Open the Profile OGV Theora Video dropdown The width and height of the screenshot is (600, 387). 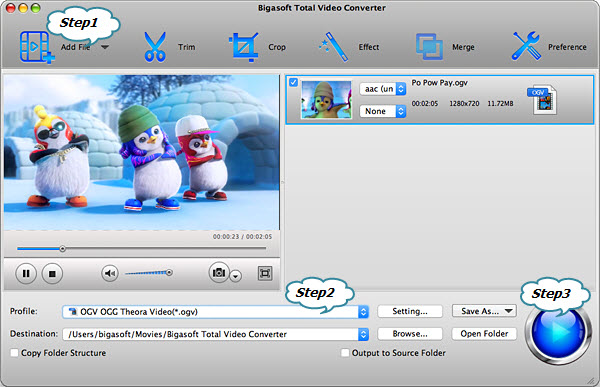(215, 312)
